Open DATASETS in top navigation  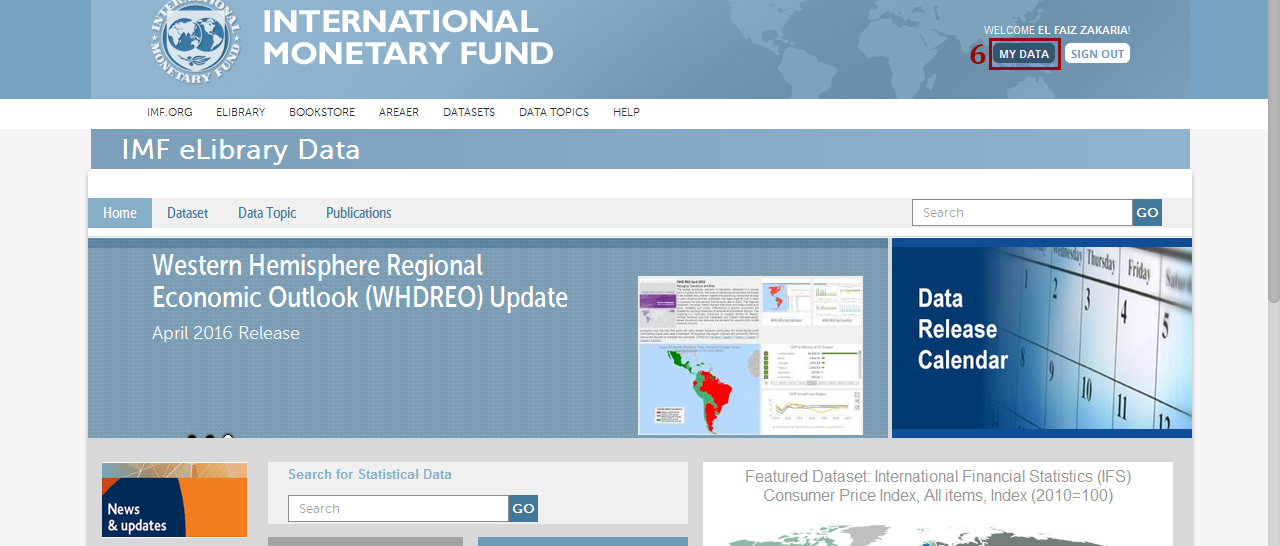(469, 112)
